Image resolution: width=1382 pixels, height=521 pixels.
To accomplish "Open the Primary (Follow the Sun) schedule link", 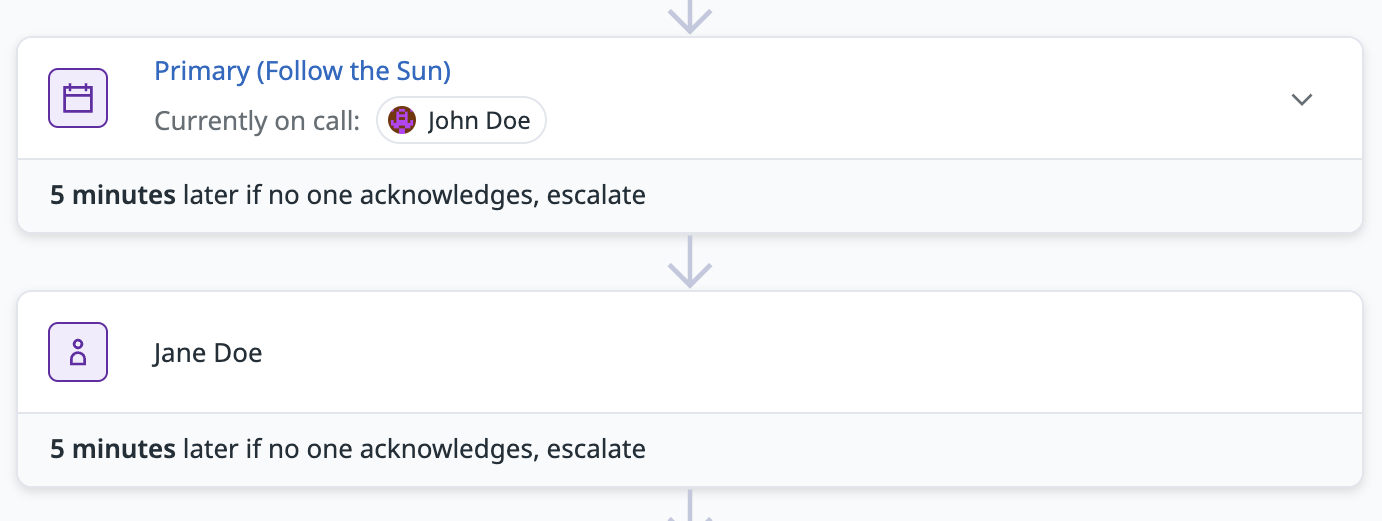I will 302,71.
